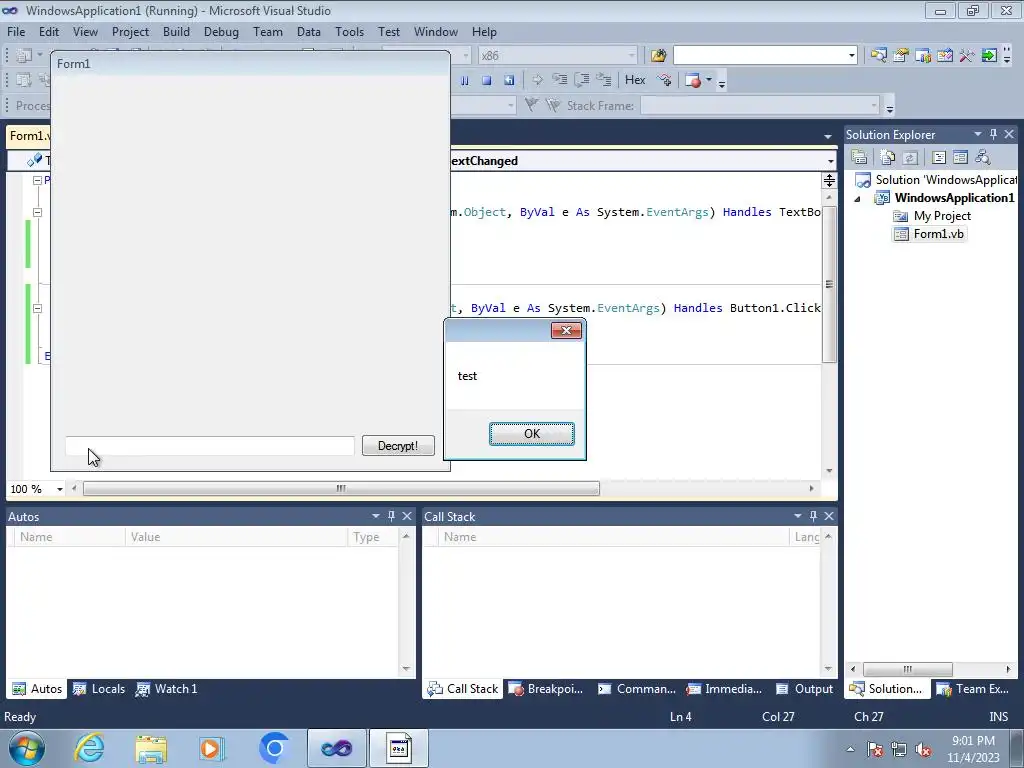The height and width of the screenshot is (768, 1024).
Task: Click the green arrow icon on the top toolbar
Action: coord(989,56)
